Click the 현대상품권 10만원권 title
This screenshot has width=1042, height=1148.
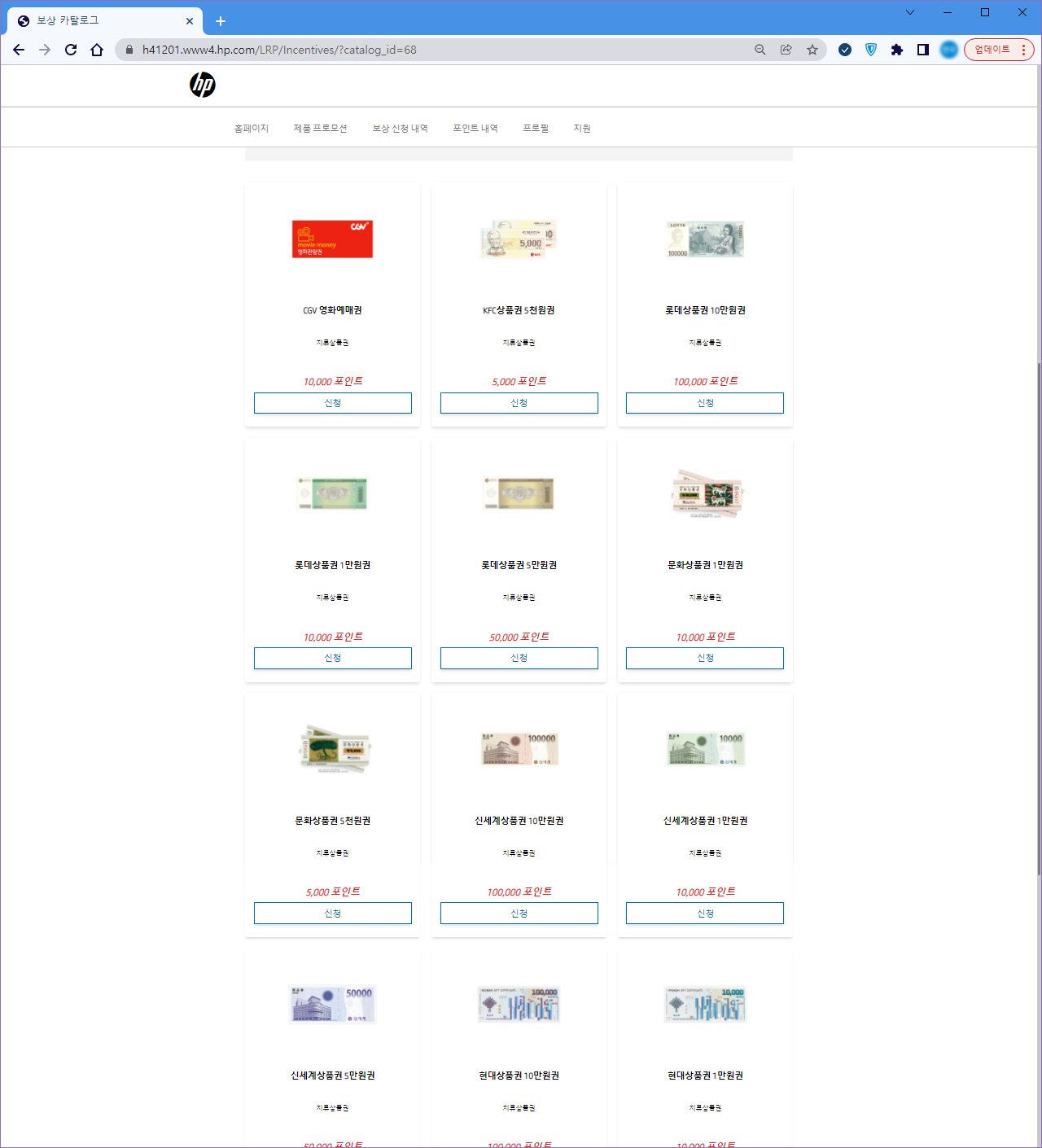coord(519,1076)
